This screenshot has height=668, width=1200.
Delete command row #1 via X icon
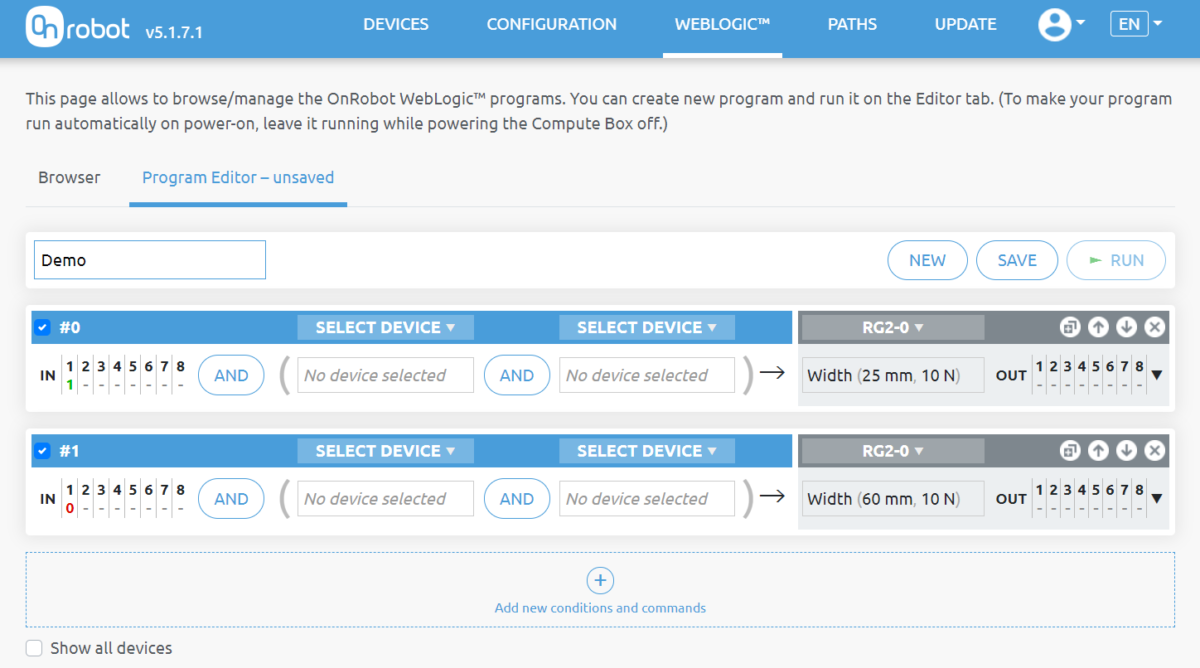point(1154,451)
